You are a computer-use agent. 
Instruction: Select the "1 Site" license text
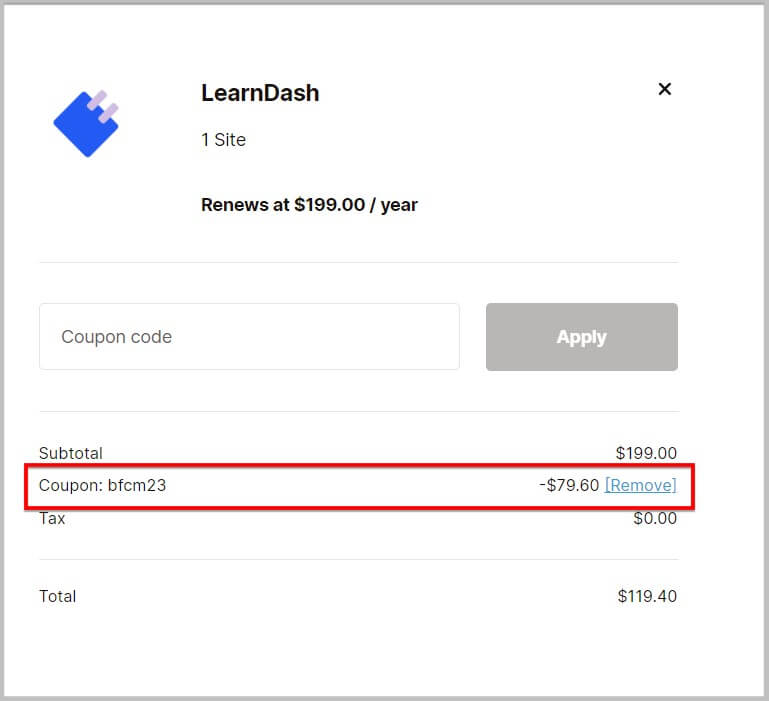tap(223, 140)
